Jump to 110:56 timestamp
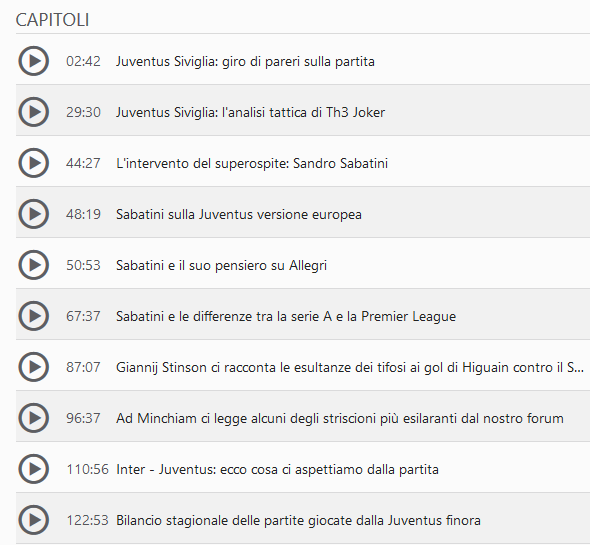 (87, 469)
